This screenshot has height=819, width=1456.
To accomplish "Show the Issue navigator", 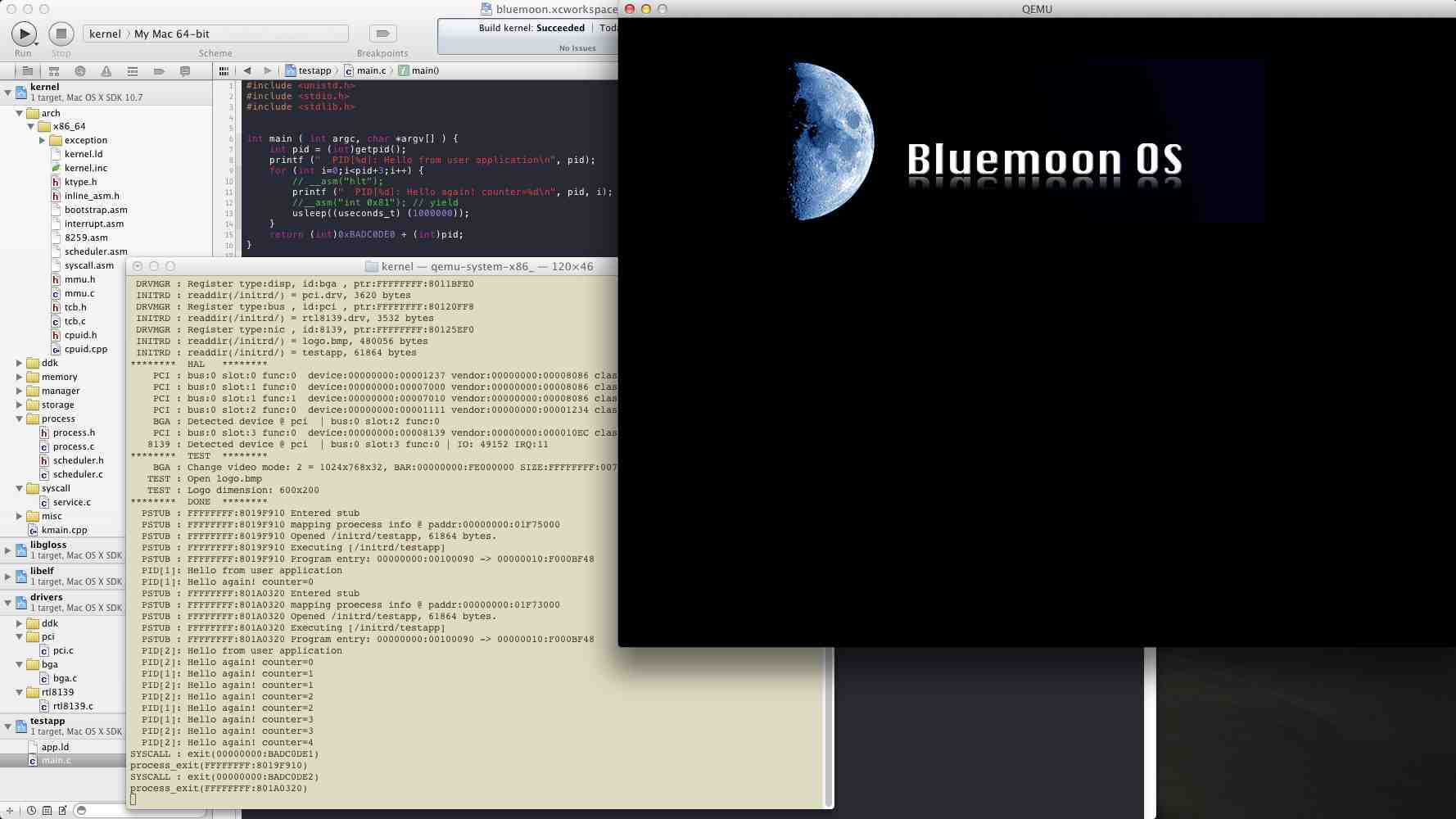I will point(106,71).
